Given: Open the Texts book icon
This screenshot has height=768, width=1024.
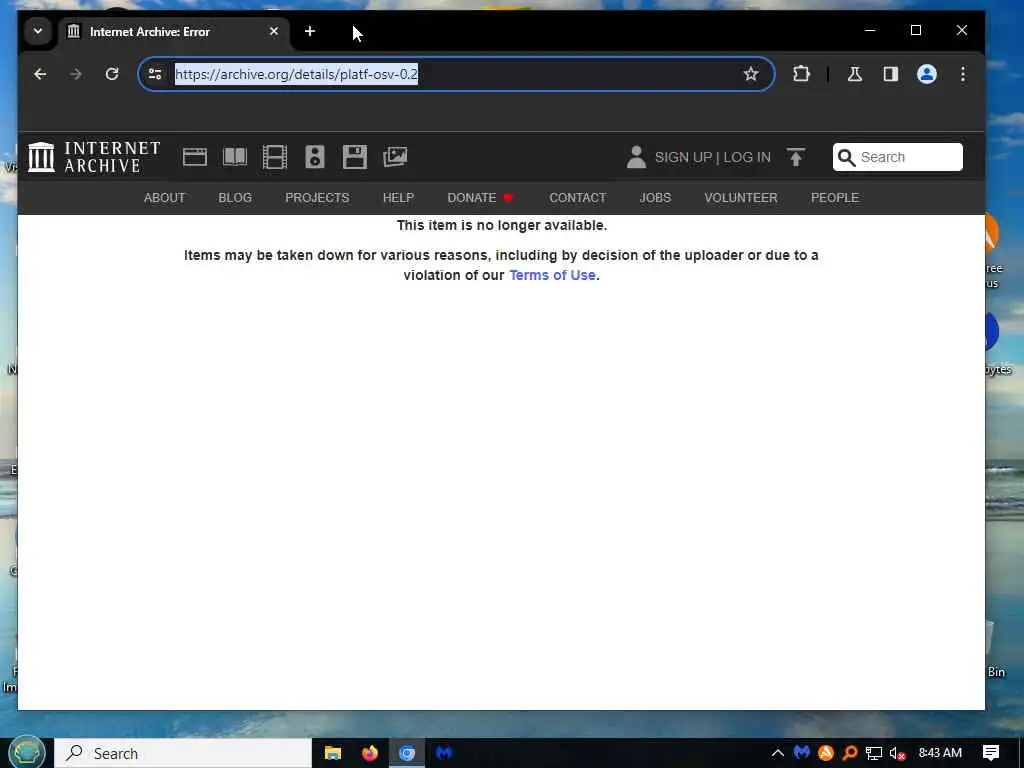Looking at the screenshot, I should (235, 157).
